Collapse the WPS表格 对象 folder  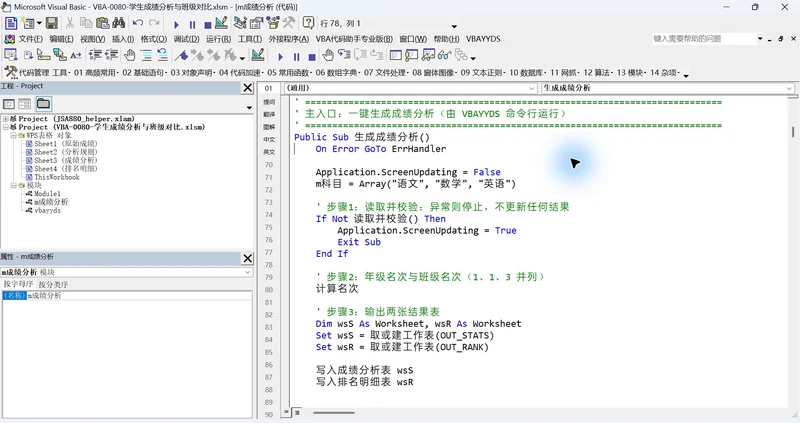coord(14,135)
